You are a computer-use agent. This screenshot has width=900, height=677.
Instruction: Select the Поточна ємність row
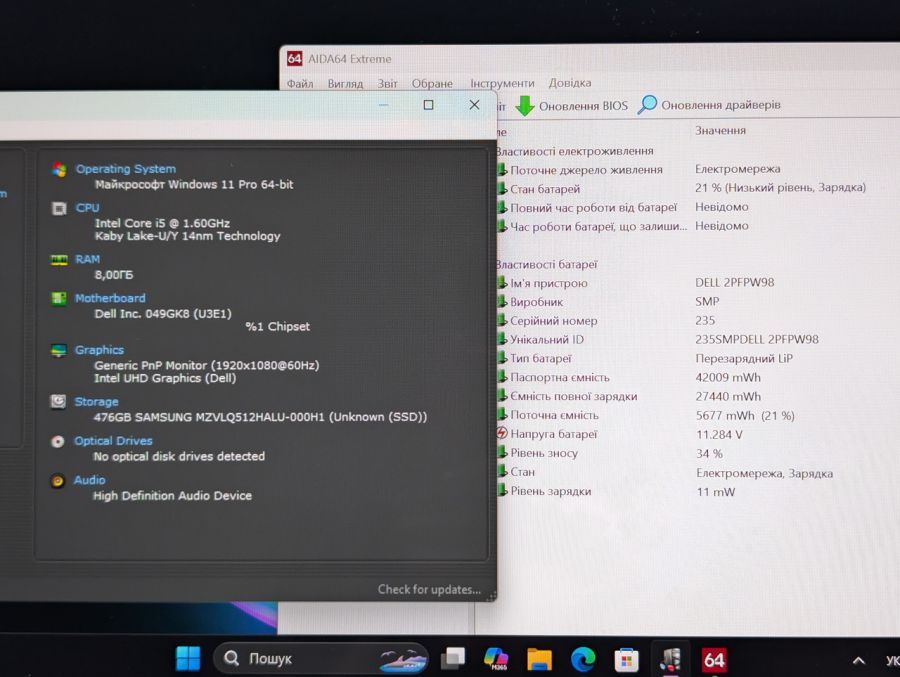click(x=683, y=415)
